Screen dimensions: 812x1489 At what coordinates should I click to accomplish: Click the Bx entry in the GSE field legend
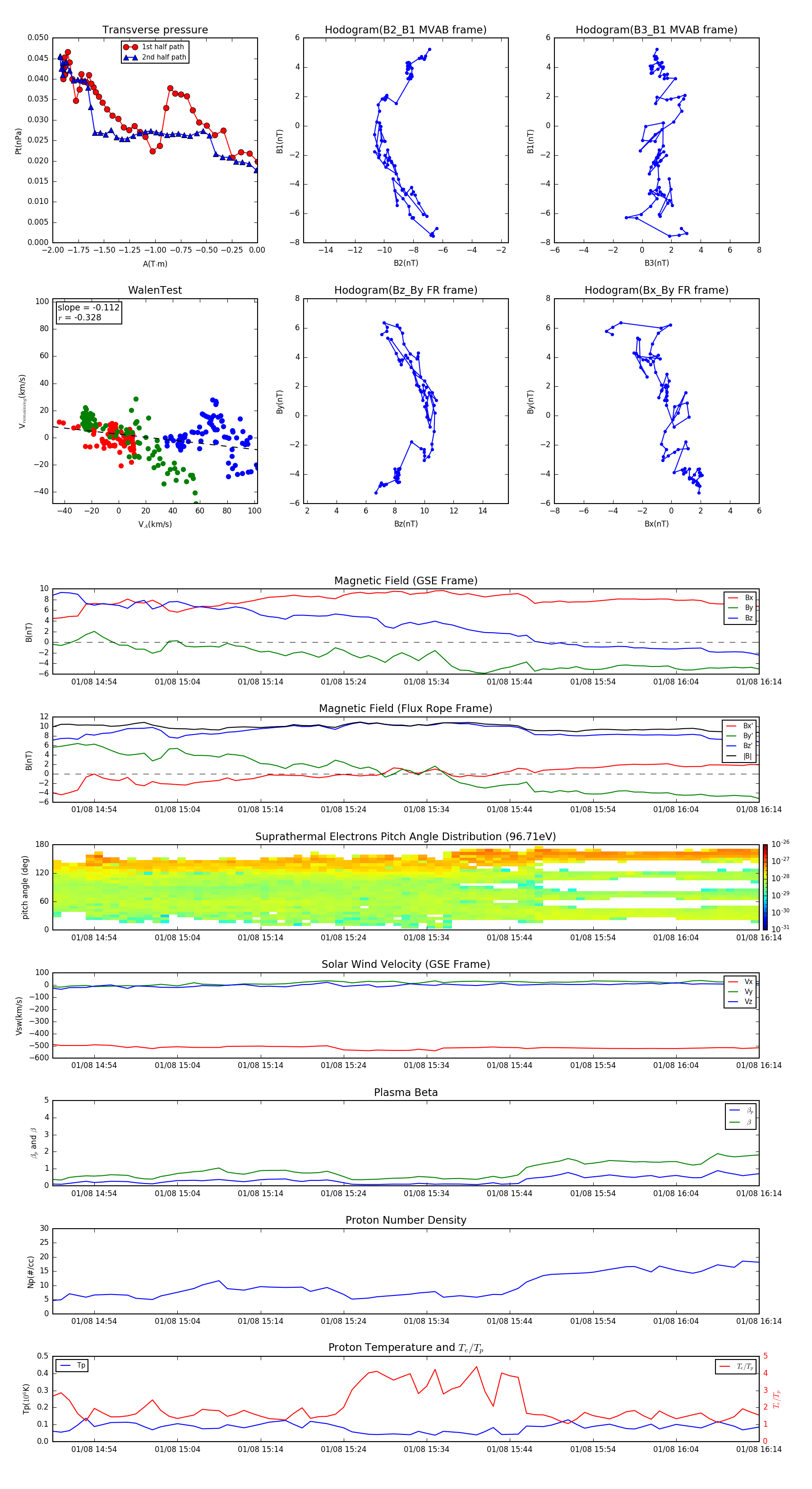coord(740,598)
